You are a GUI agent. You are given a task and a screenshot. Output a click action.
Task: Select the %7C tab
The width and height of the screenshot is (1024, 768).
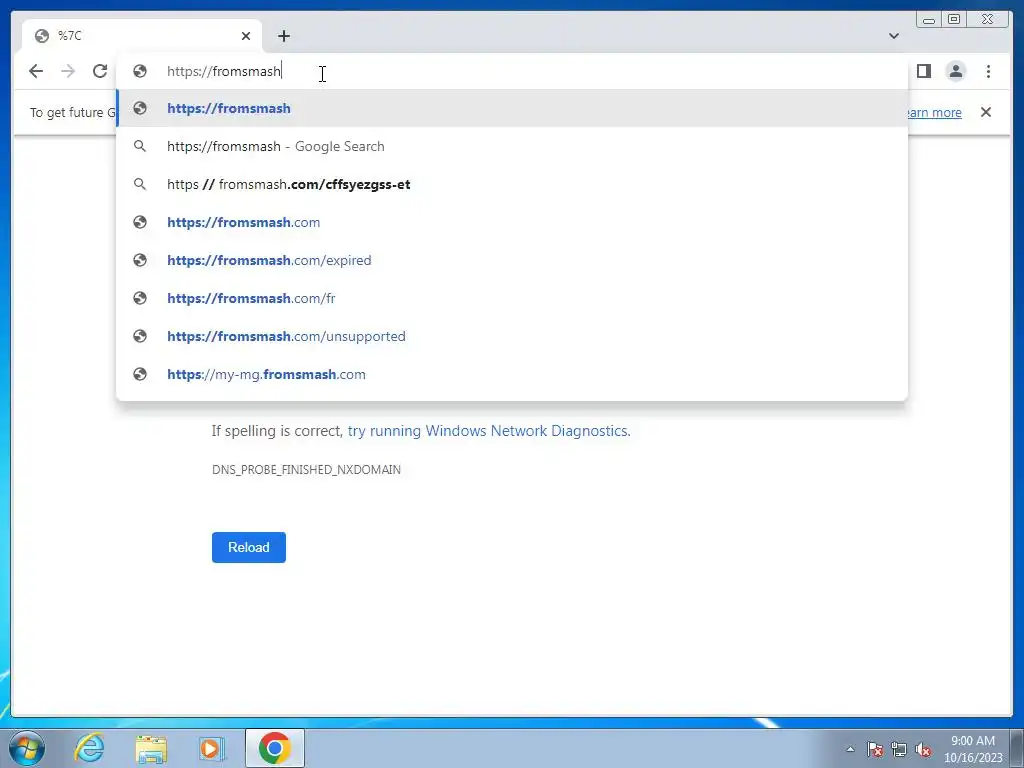(x=142, y=36)
